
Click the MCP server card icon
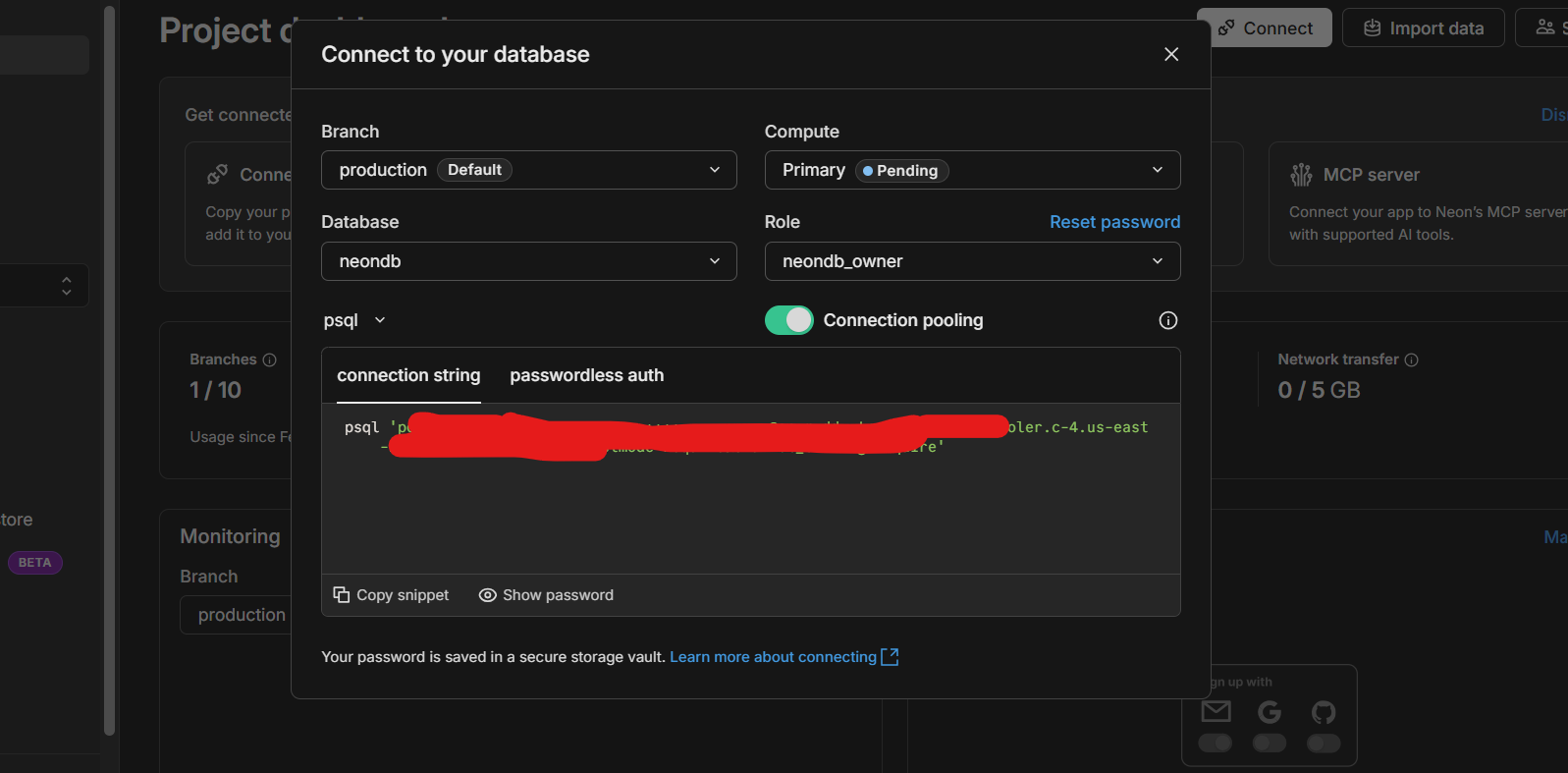coord(1301,175)
